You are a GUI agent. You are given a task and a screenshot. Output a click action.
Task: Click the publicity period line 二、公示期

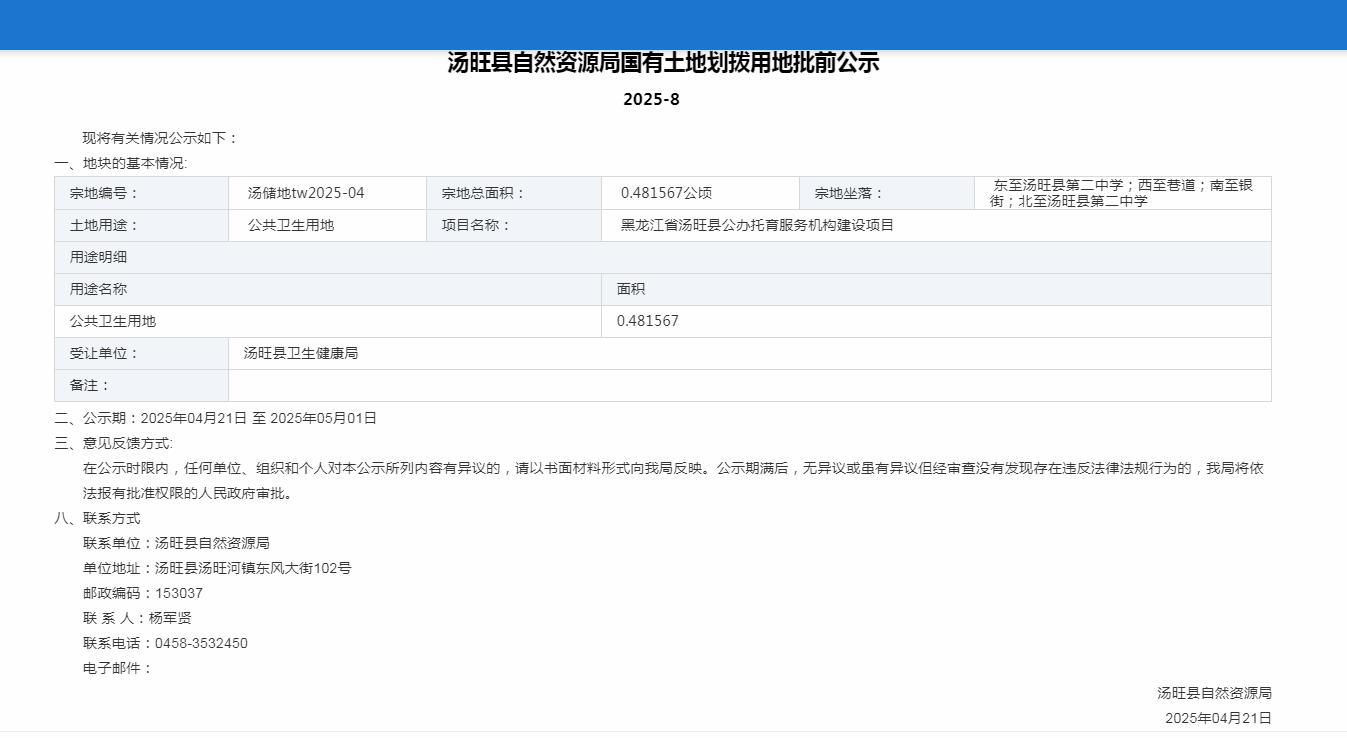click(x=215, y=418)
